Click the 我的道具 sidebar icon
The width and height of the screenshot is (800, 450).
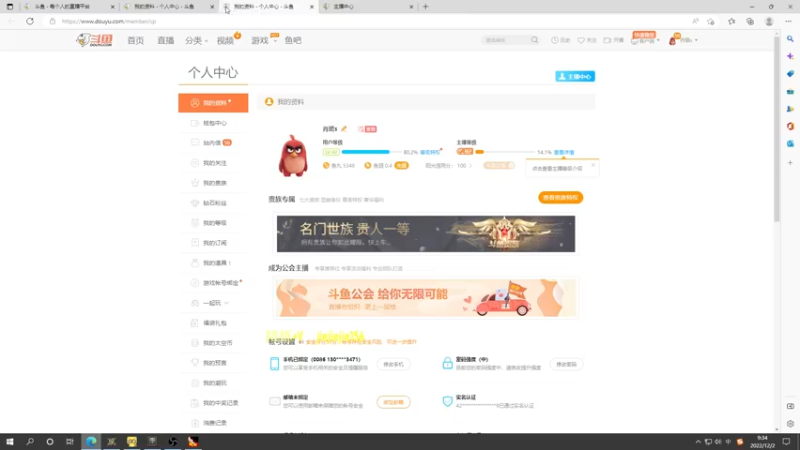click(x=195, y=263)
